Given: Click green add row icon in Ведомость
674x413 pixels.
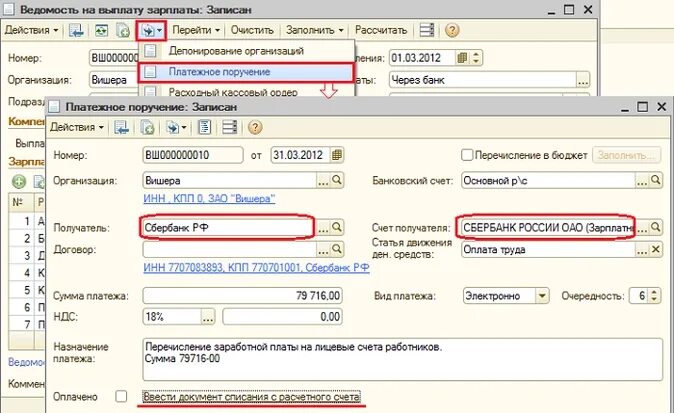Looking at the screenshot, I should [18, 182].
